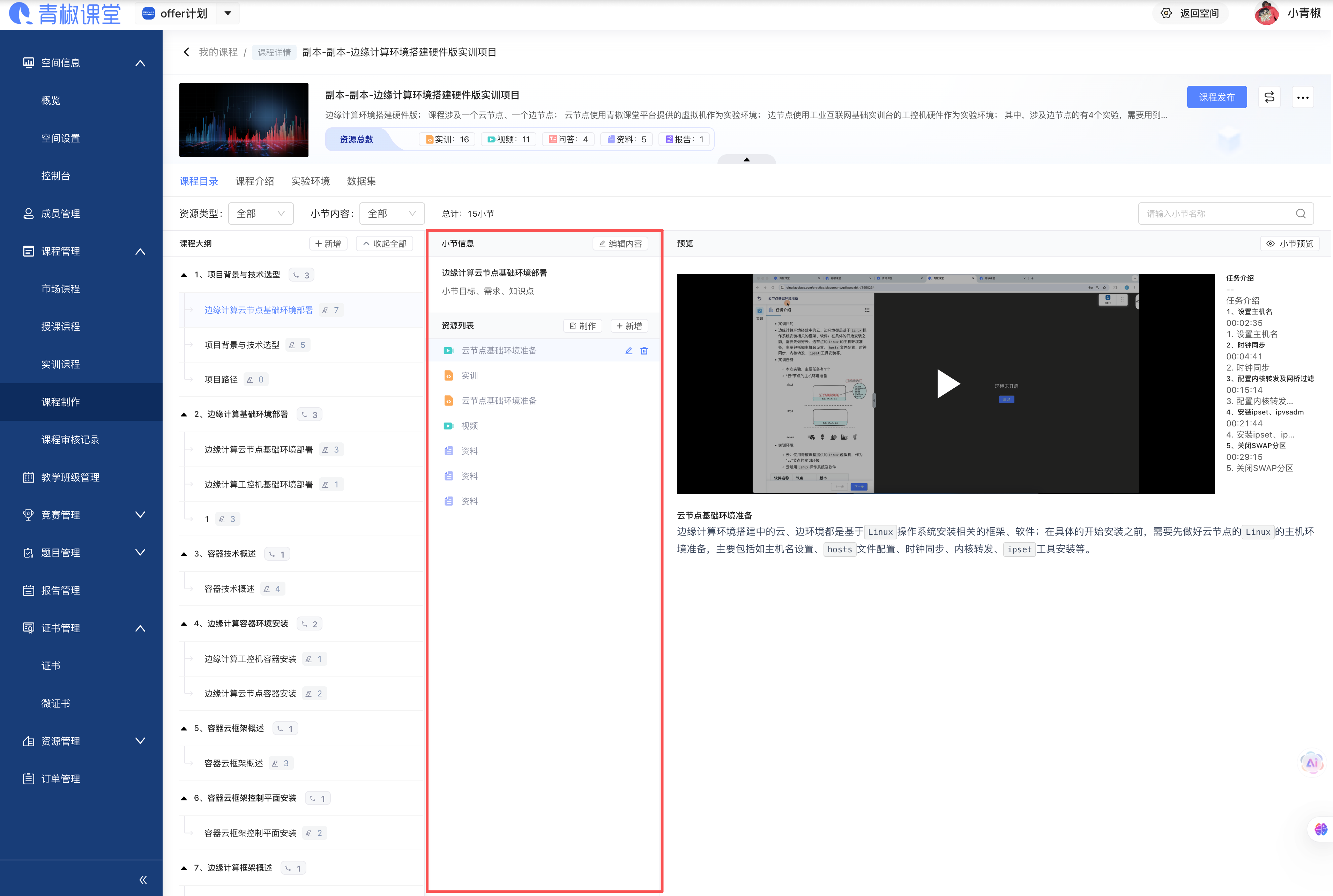This screenshot has width=1333, height=896.
Task: Toggle 小节预览 with the eye icon
Action: (x=1289, y=243)
